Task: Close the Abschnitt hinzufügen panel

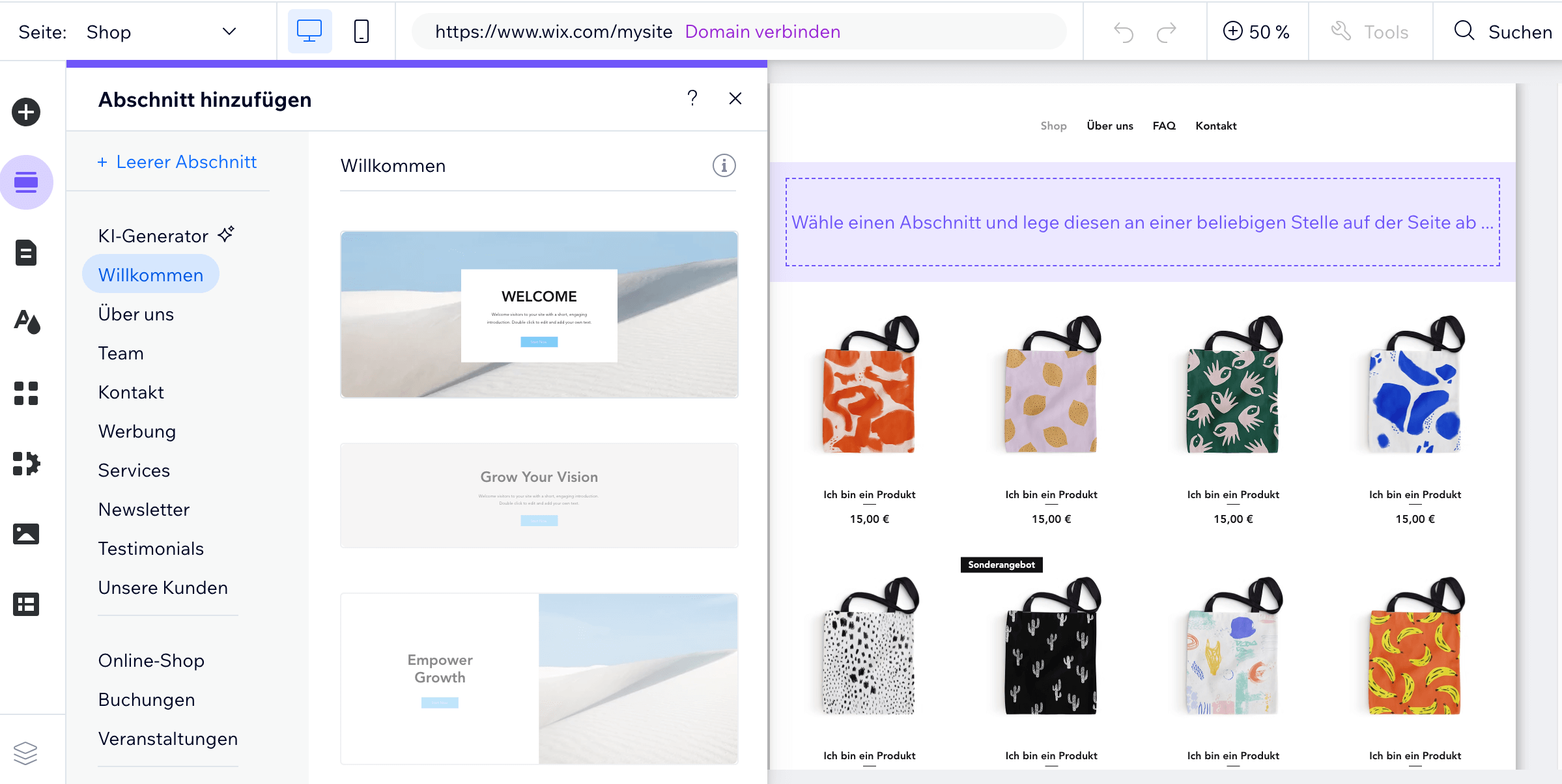Action: tap(735, 98)
